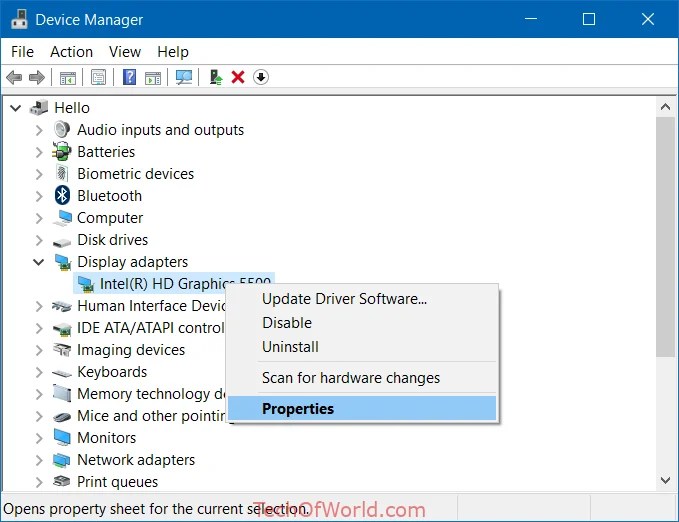Screen dimensions: 679x522
Task: Click the blue Help question-mark icon
Action: [129, 78]
